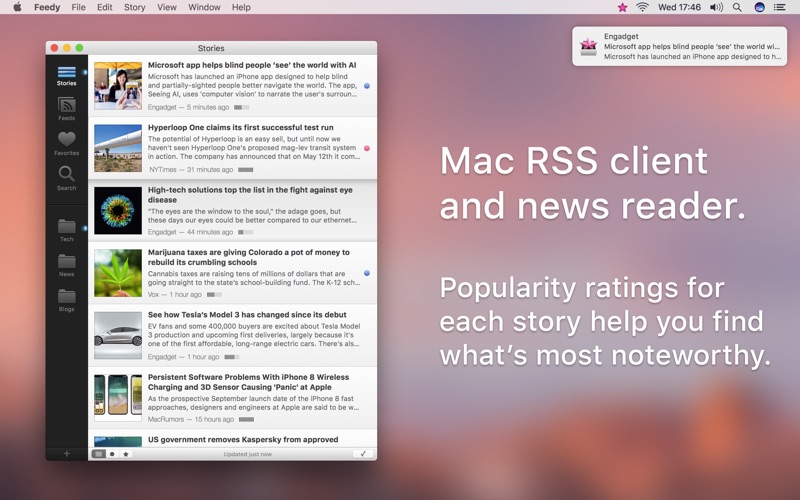Open Notification Center from the menu bar
800x500 pixels.
[x=780, y=7]
